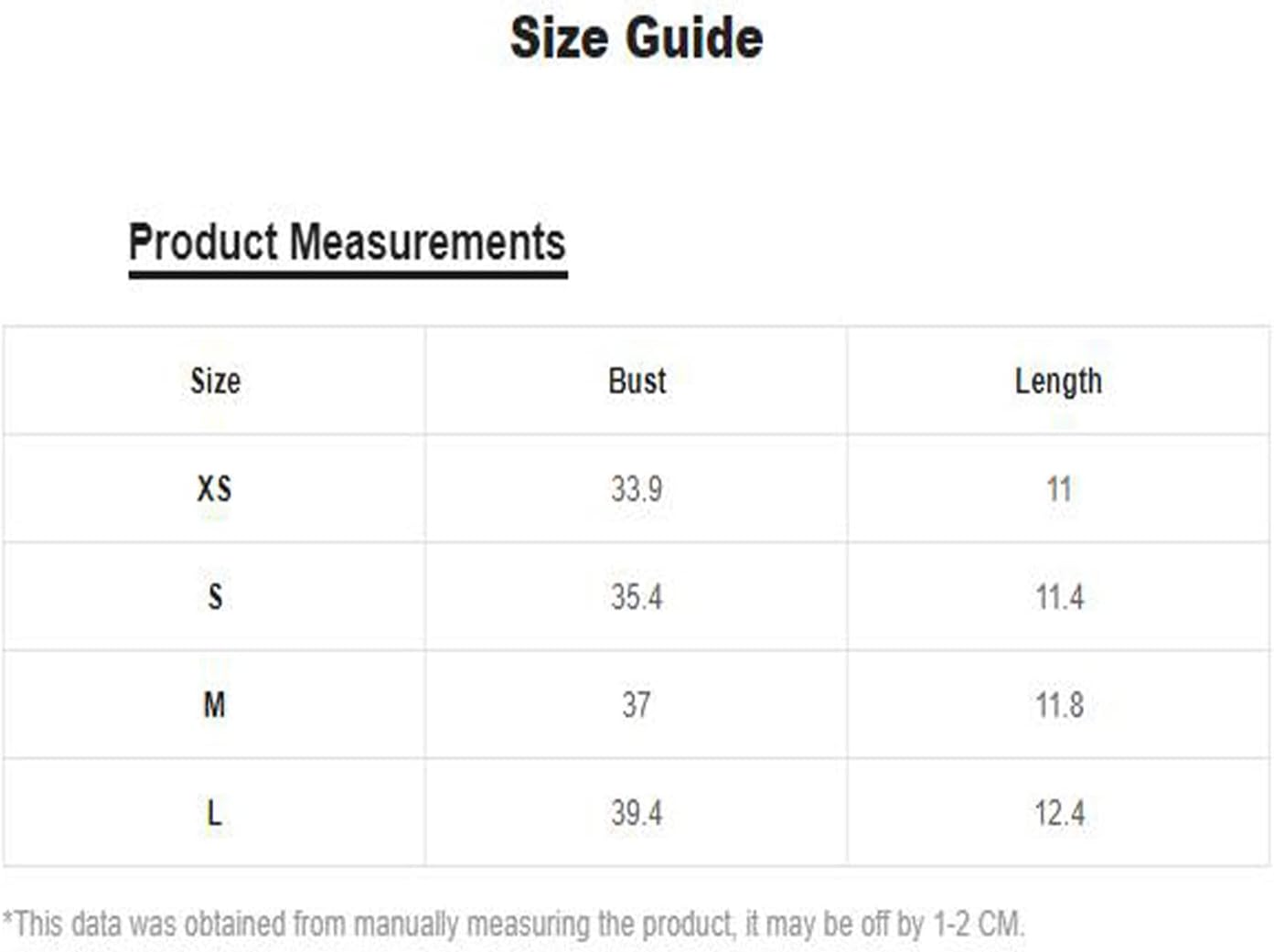Select the M size cell
The image size is (1274, 952).
215,704
